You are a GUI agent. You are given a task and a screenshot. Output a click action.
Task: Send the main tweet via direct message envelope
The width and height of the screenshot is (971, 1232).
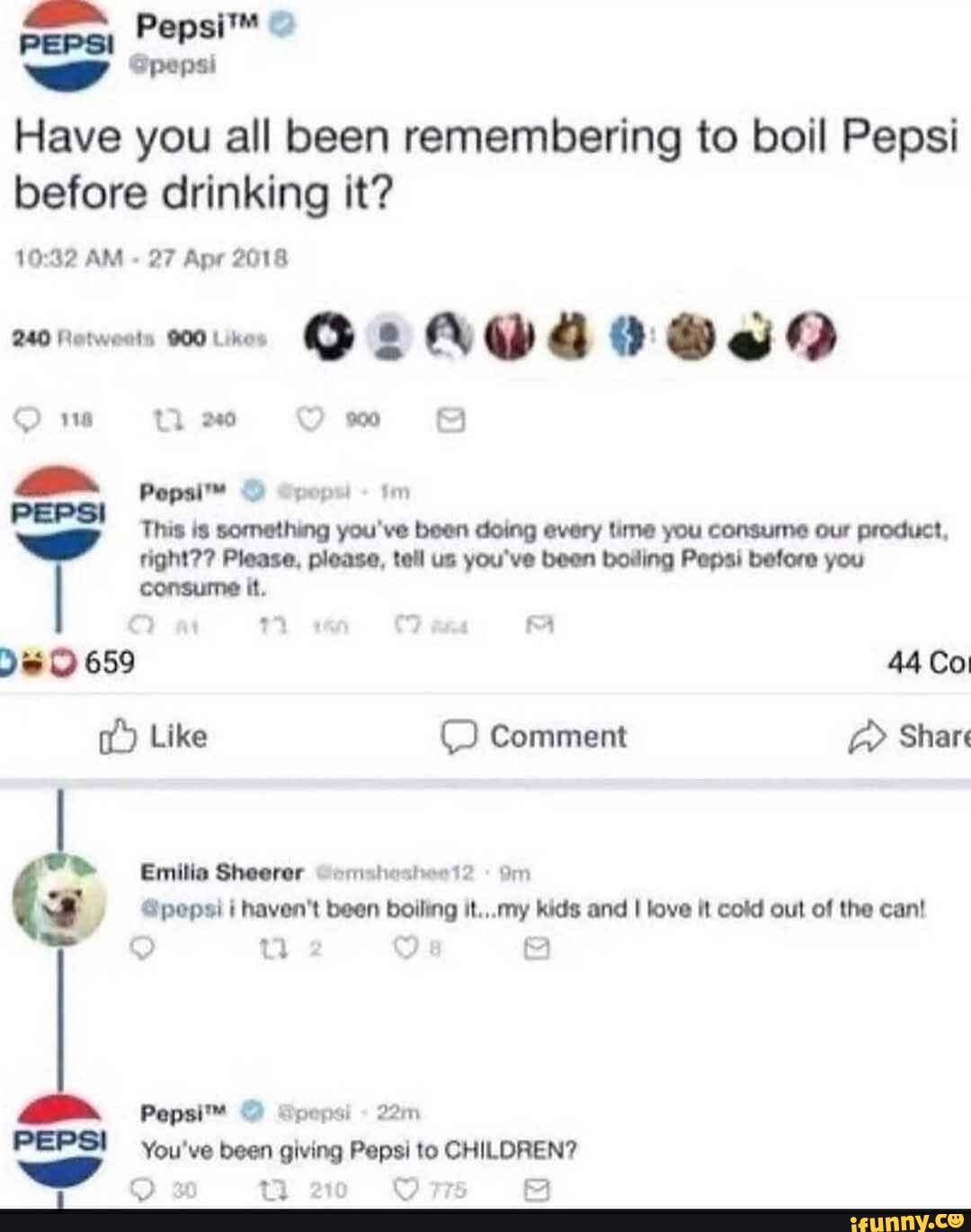pos(451,417)
